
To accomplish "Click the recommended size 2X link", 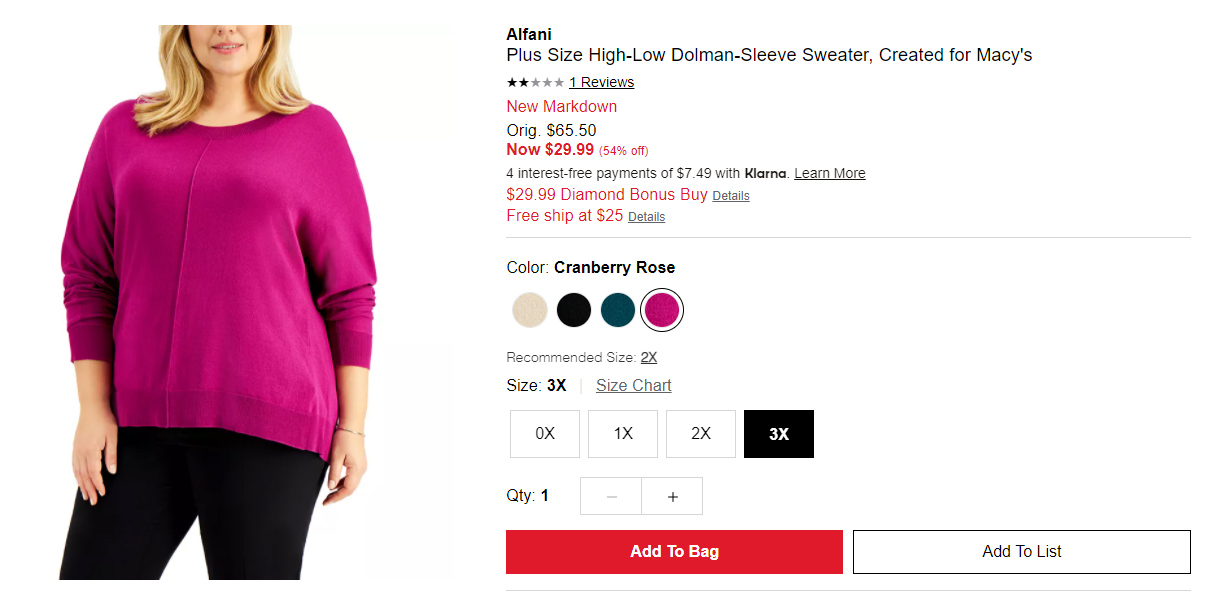I will [x=649, y=357].
